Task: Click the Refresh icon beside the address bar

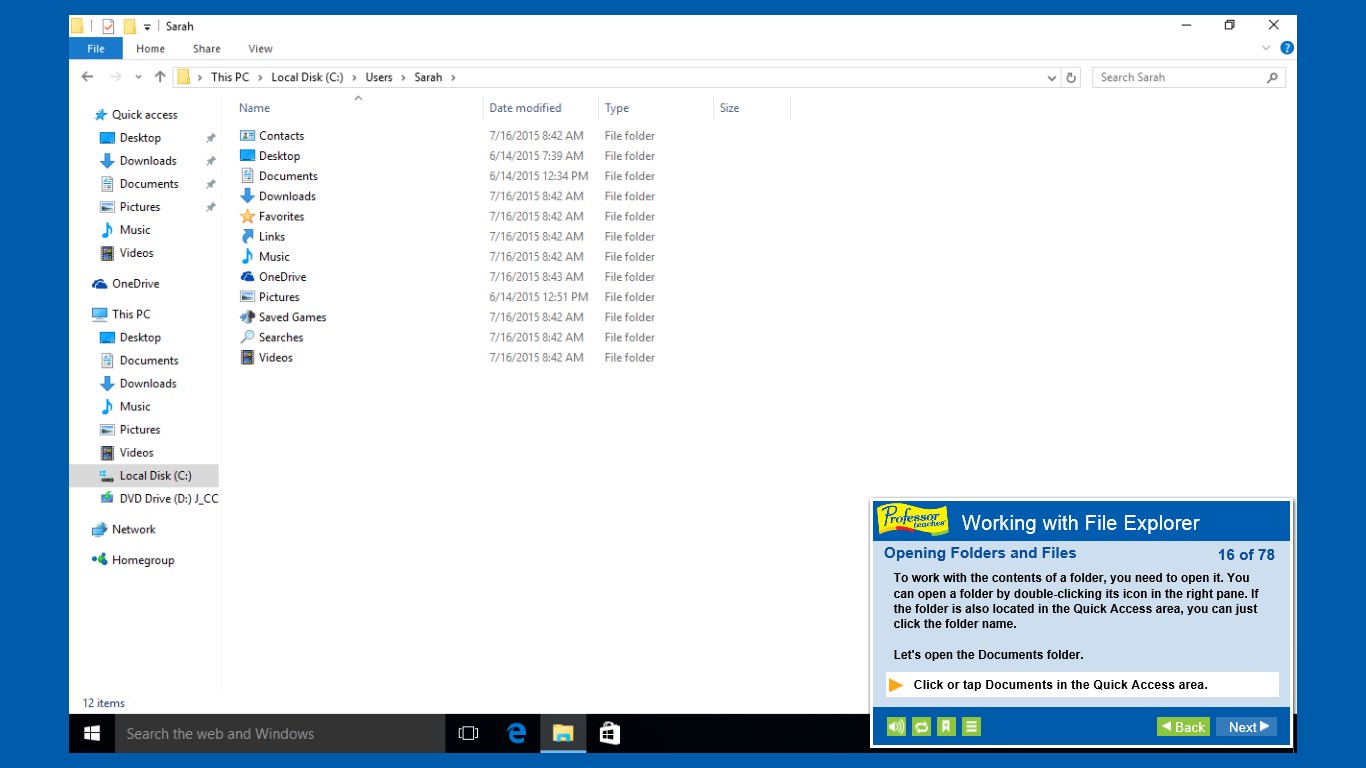Action: (1072, 77)
